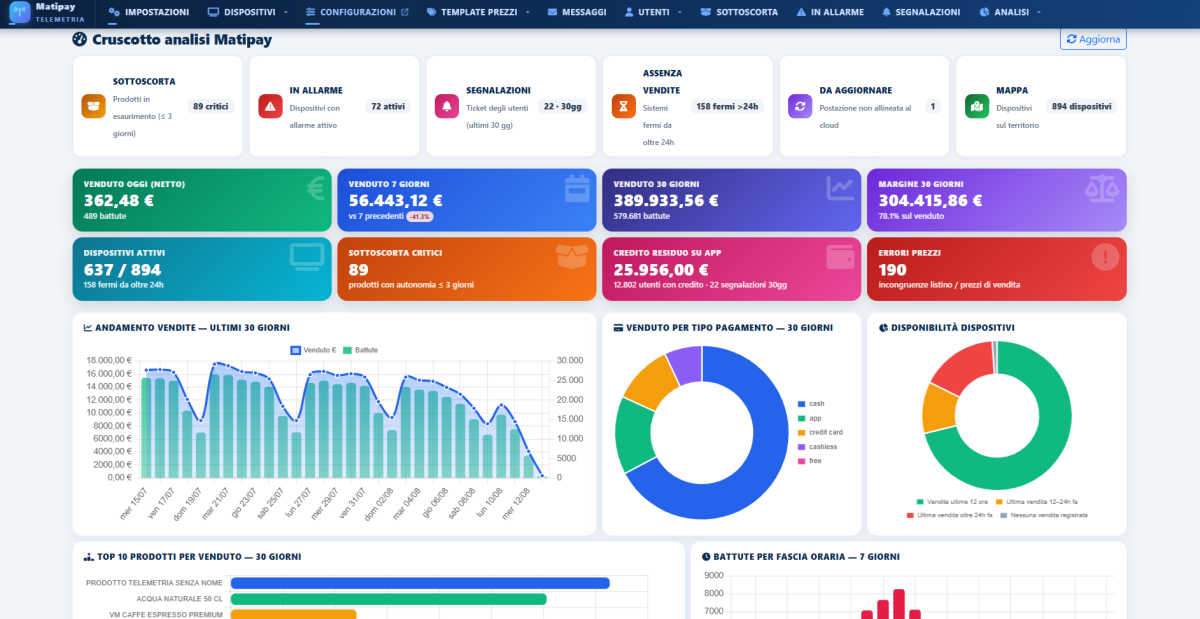The image size is (1200, 619).
Task: Go to Messaggi in the navigation bar
Action: [x=577, y=12]
